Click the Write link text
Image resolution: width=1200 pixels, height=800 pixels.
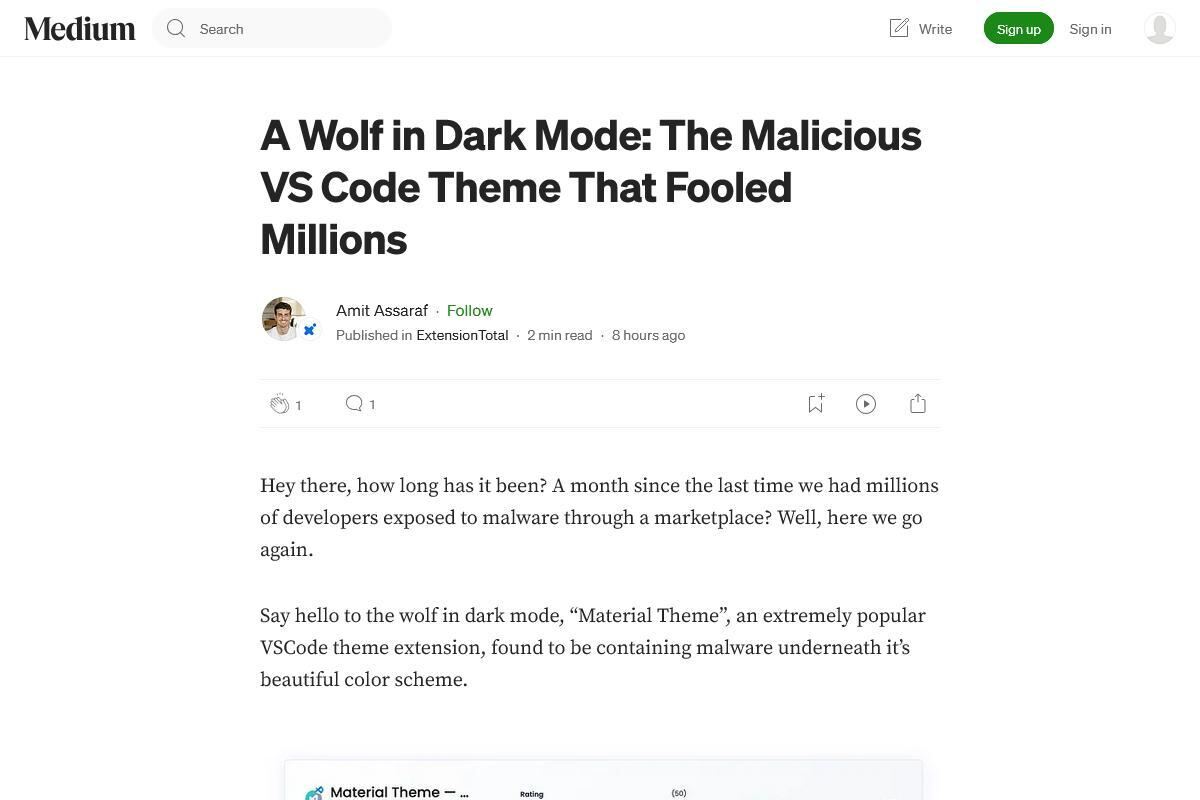[935, 29]
